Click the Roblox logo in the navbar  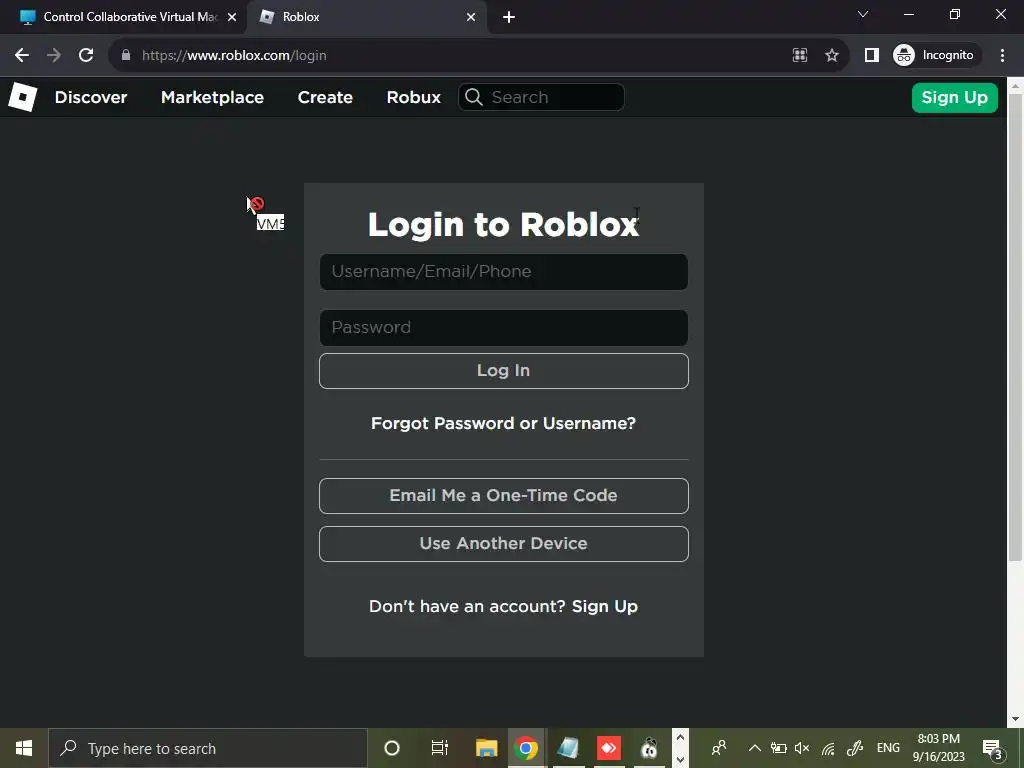[x=23, y=97]
